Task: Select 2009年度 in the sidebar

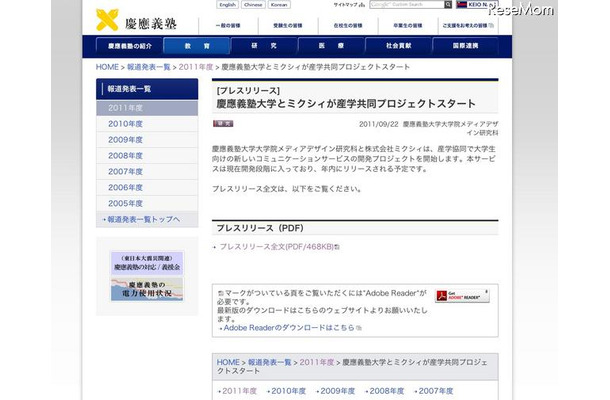Action: pos(147,140)
